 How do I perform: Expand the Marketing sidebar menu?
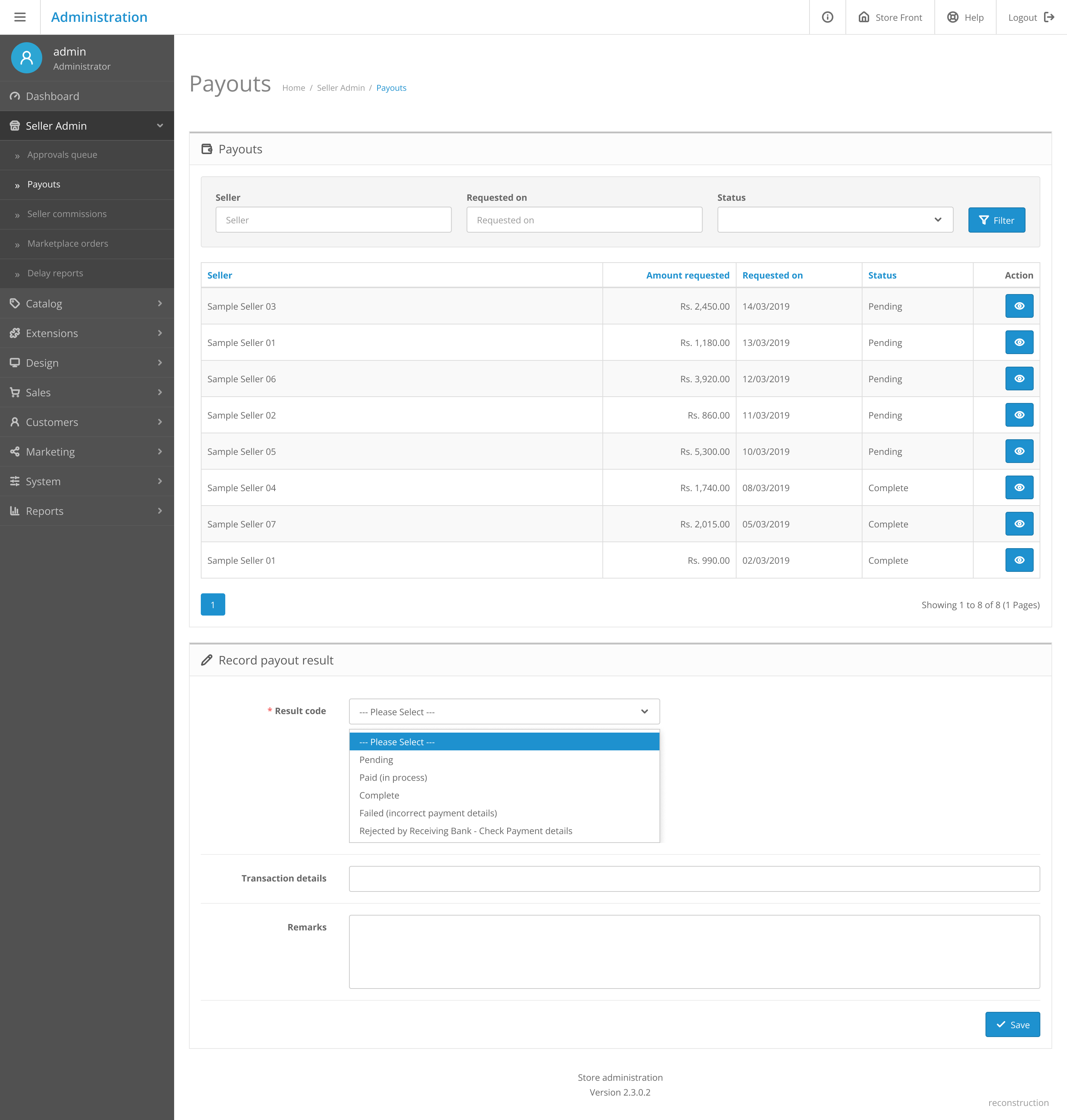tap(87, 451)
